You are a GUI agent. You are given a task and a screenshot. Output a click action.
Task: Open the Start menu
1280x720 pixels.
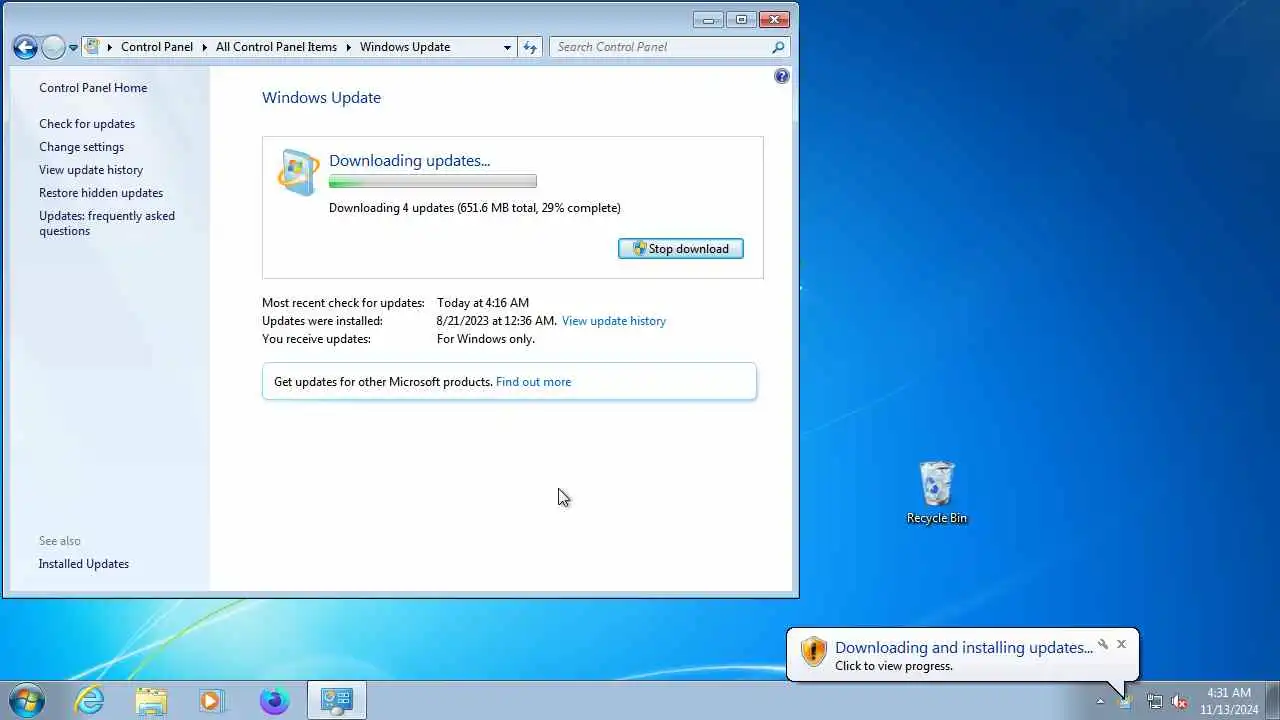pos(27,700)
